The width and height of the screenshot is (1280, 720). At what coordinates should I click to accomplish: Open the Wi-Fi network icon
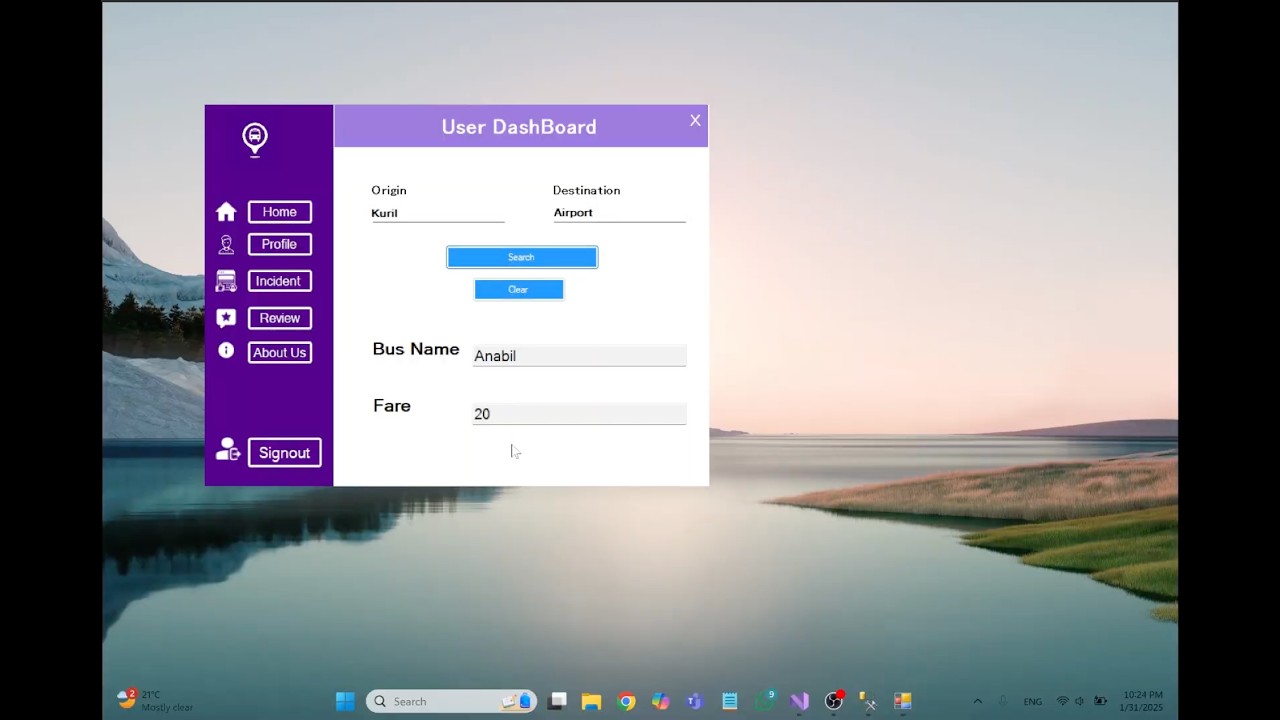1063,701
